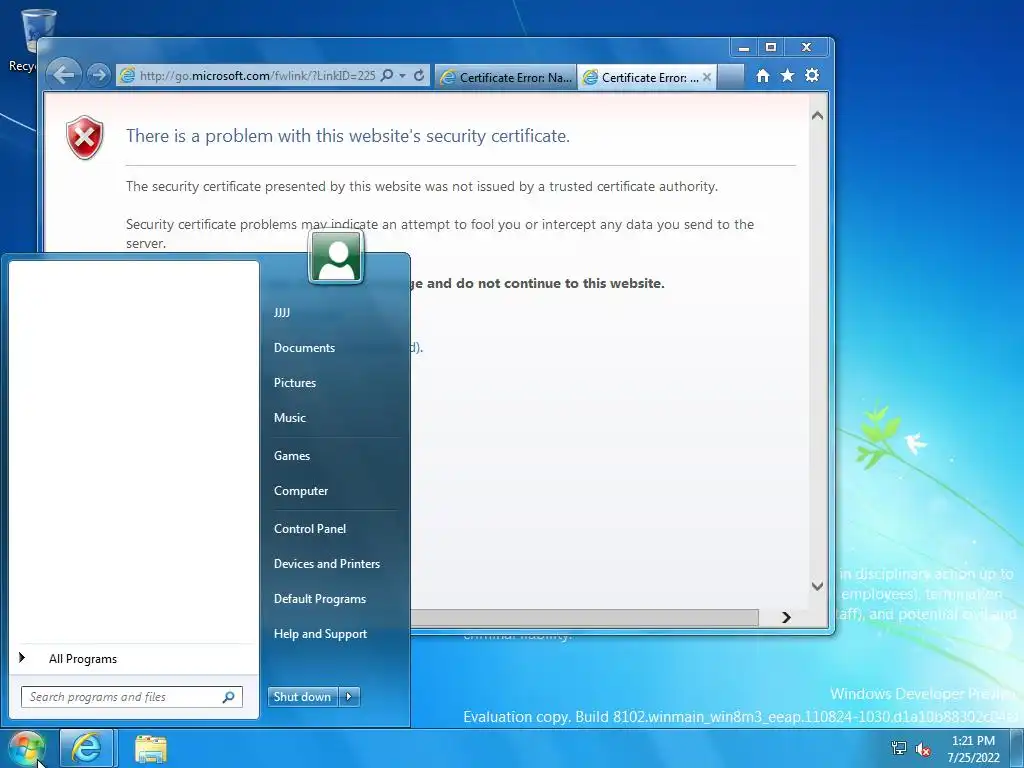This screenshot has width=1024, height=768.
Task: Jump up with the page scrollbar's top arrow
Action: pos(817,116)
